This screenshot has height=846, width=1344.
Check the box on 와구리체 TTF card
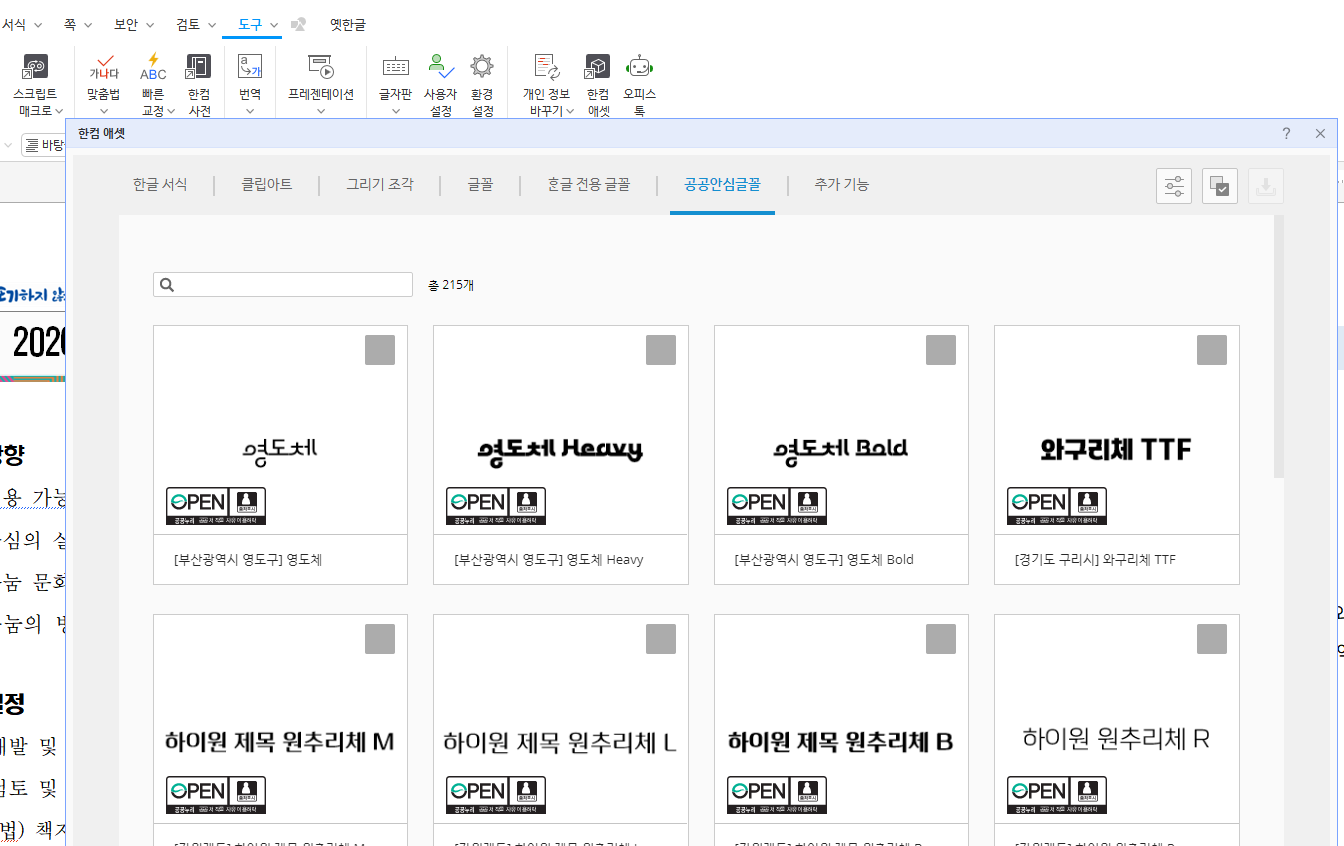click(x=1212, y=350)
